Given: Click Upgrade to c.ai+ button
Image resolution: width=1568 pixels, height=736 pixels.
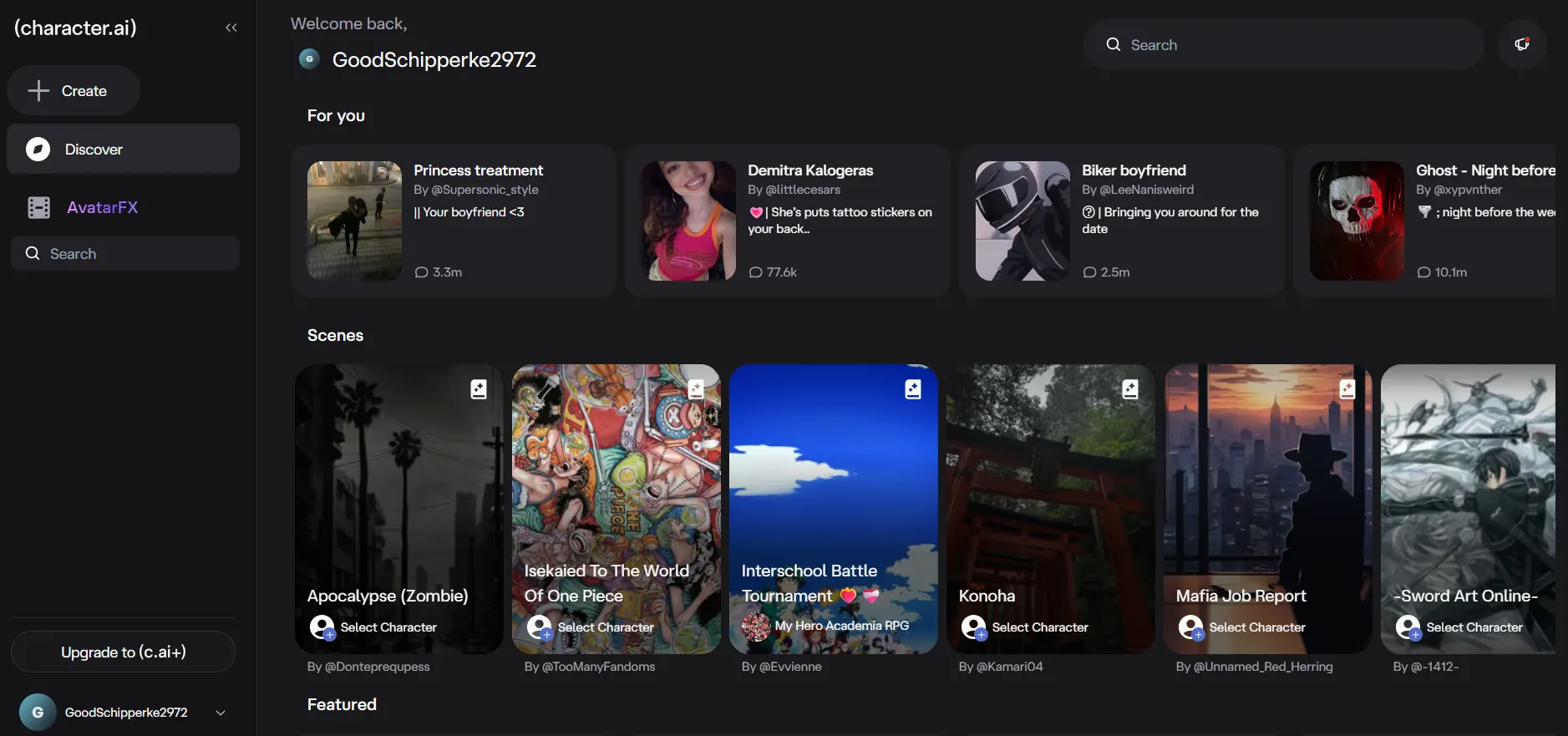Looking at the screenshot, I should (x=124, y=652).
